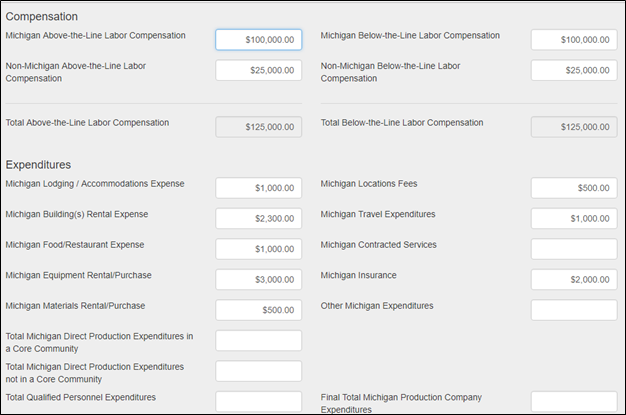Click the Michigan Food/Restaurant Expense input
This screenshot has height=415, width=626.
[258, 249]
